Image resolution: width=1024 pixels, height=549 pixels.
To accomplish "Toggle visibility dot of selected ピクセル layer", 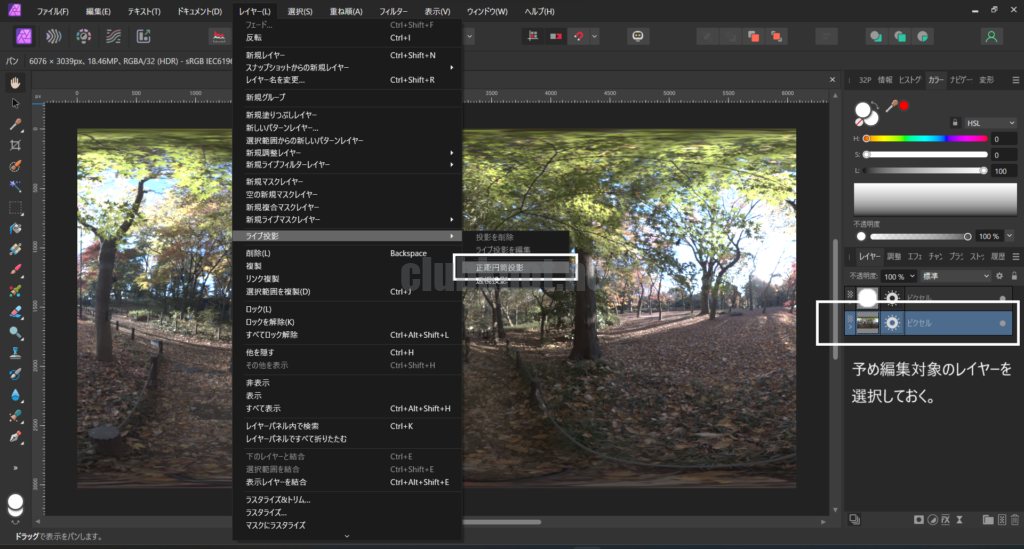I will (1002, 323).
